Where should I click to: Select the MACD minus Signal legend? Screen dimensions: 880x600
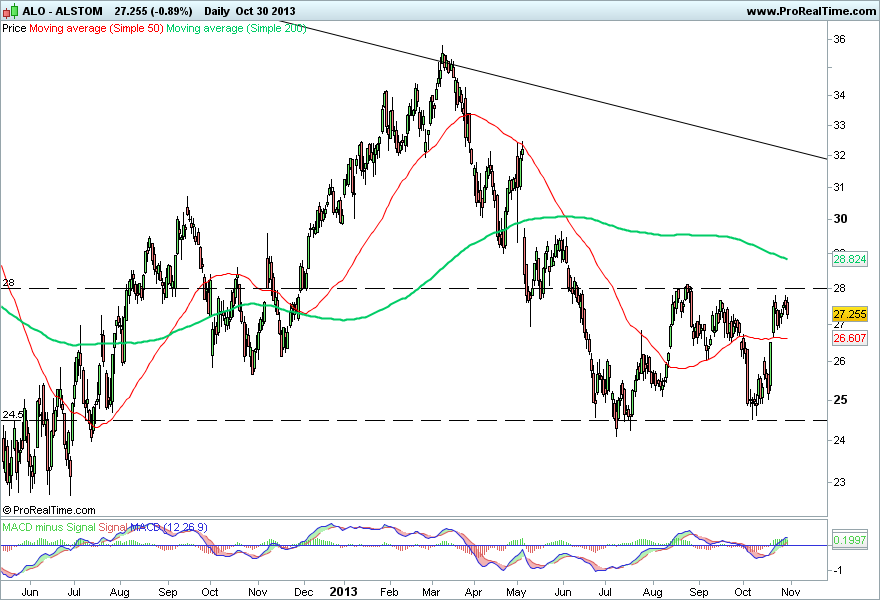pos(49,527)
